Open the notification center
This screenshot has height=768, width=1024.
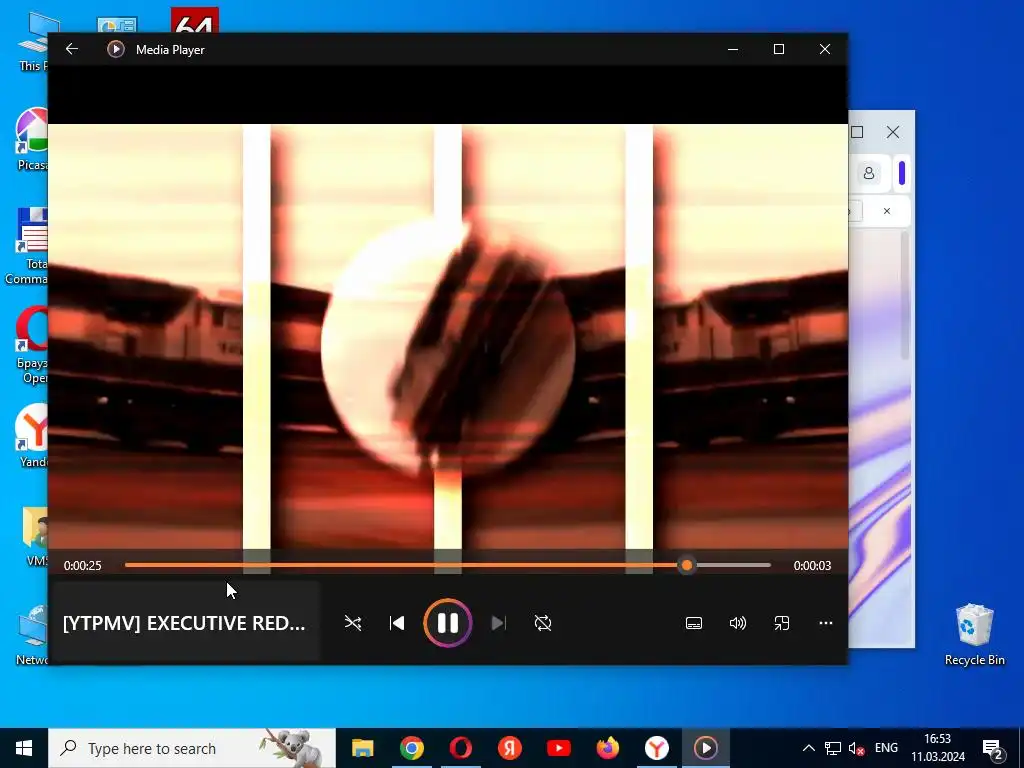993,748
